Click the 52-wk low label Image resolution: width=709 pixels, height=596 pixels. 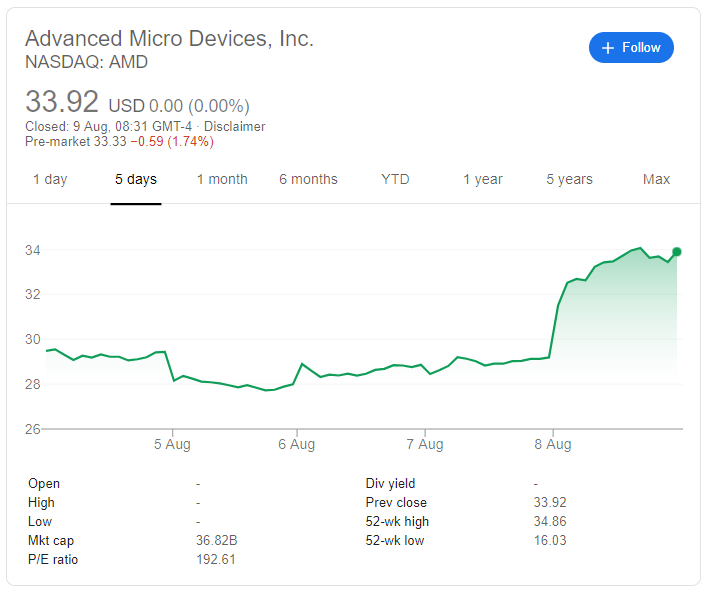395,540
